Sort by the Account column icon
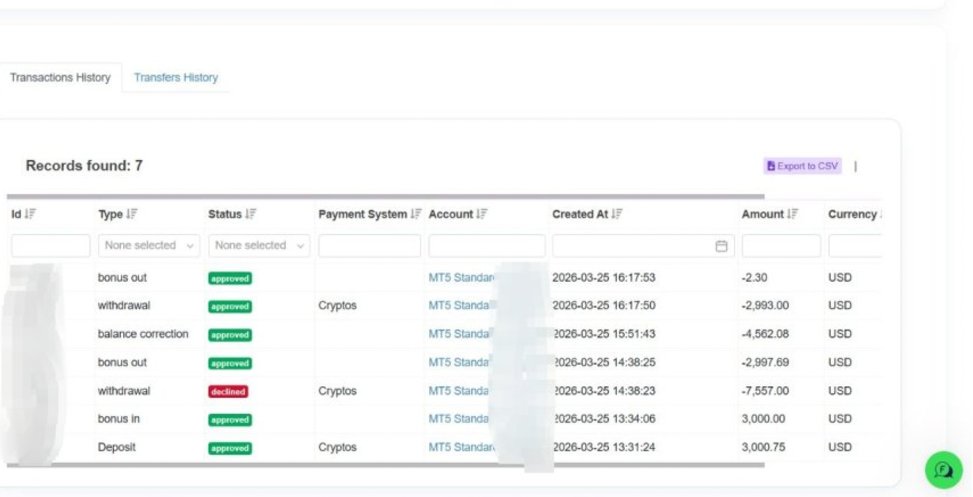This screenshot has width=973, height=497. [482, 214]
